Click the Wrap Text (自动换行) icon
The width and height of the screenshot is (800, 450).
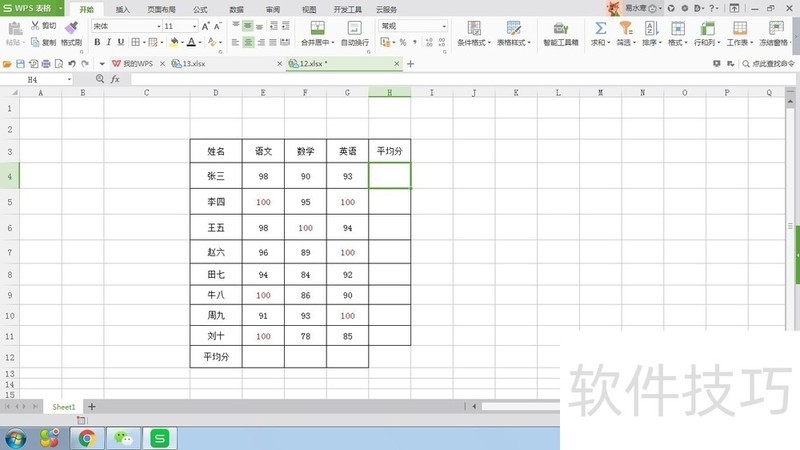click(x=354, y=28)
